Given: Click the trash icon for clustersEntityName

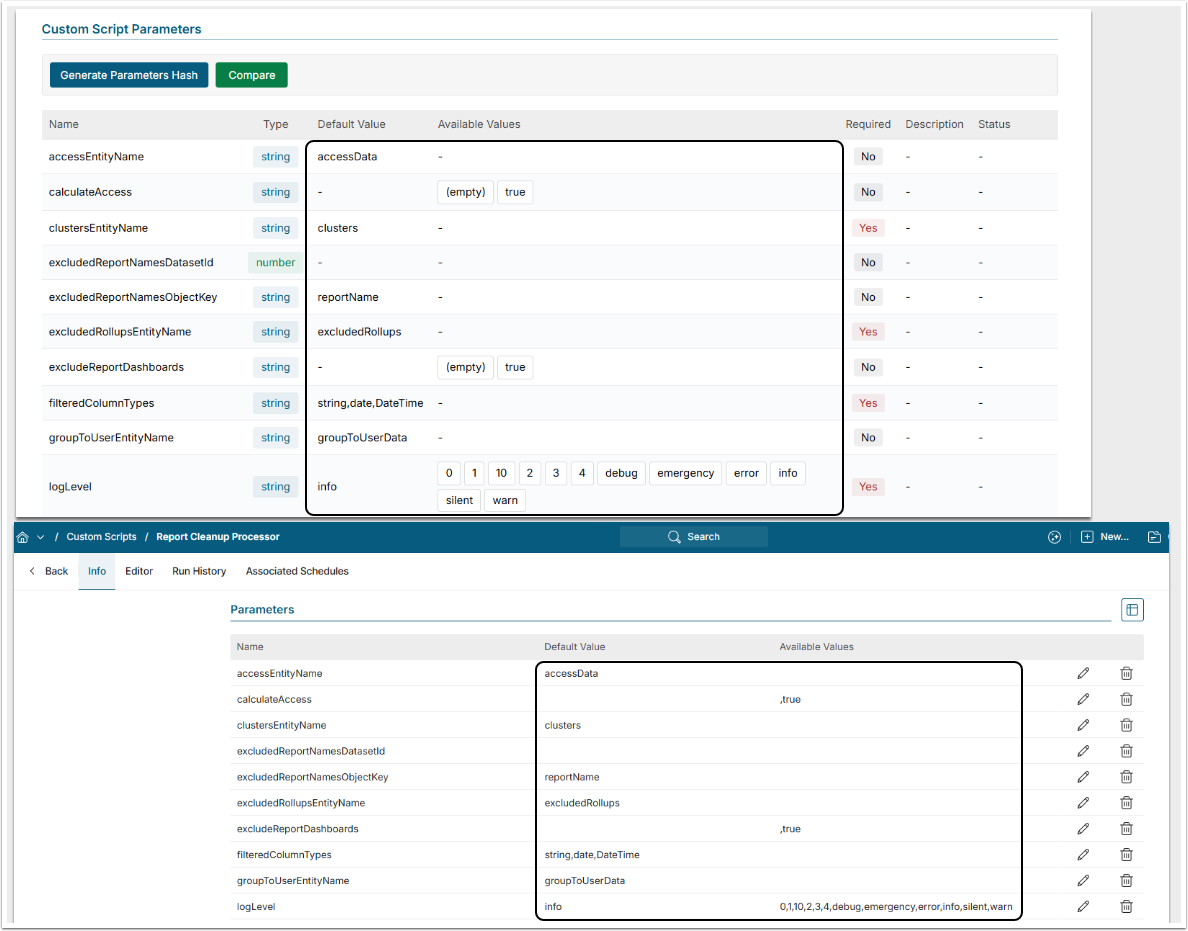Looking at the screenshot, I should (1126, 725).
